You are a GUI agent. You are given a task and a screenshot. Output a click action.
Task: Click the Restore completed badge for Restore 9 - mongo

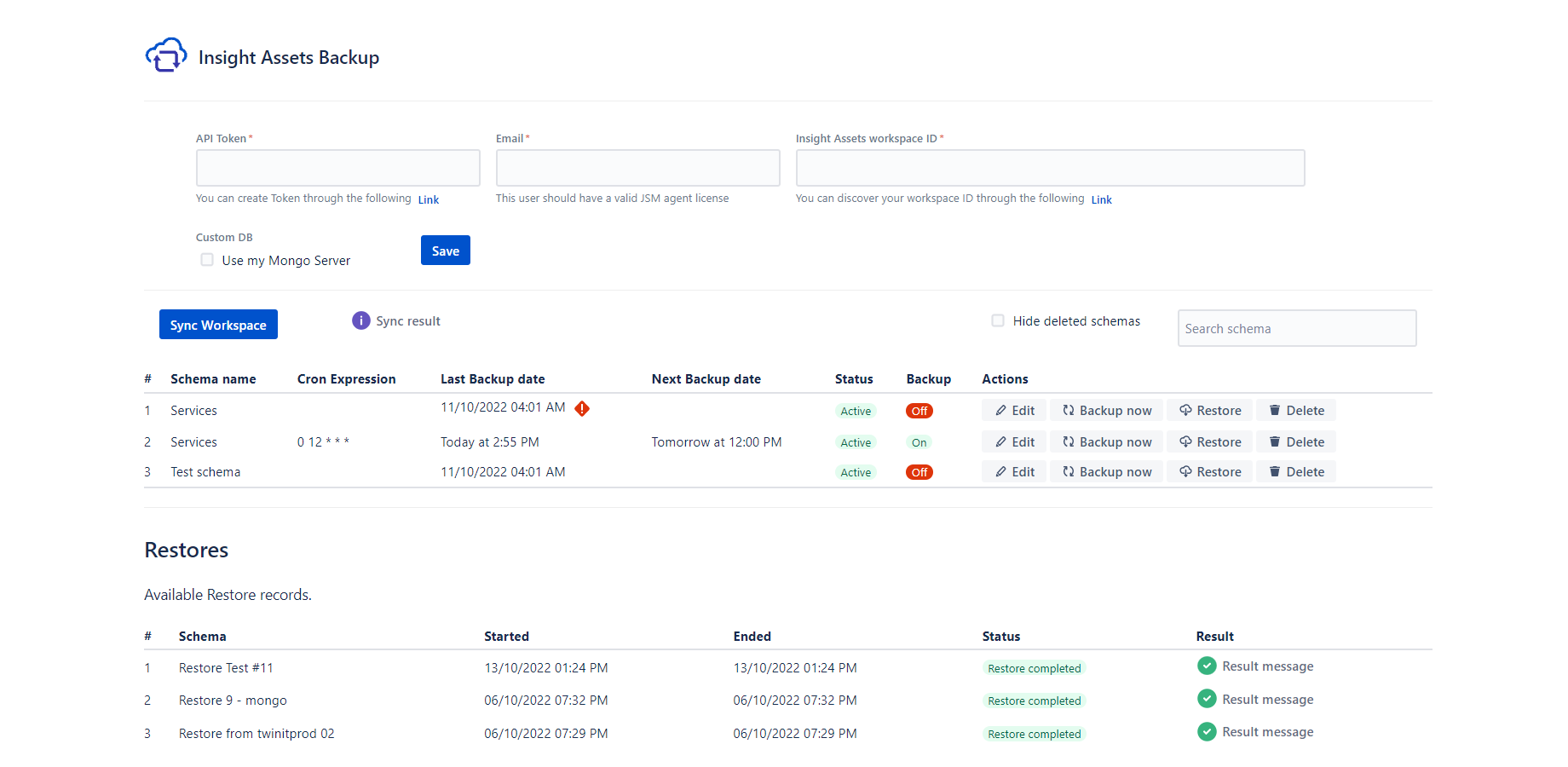point(1035,701)
